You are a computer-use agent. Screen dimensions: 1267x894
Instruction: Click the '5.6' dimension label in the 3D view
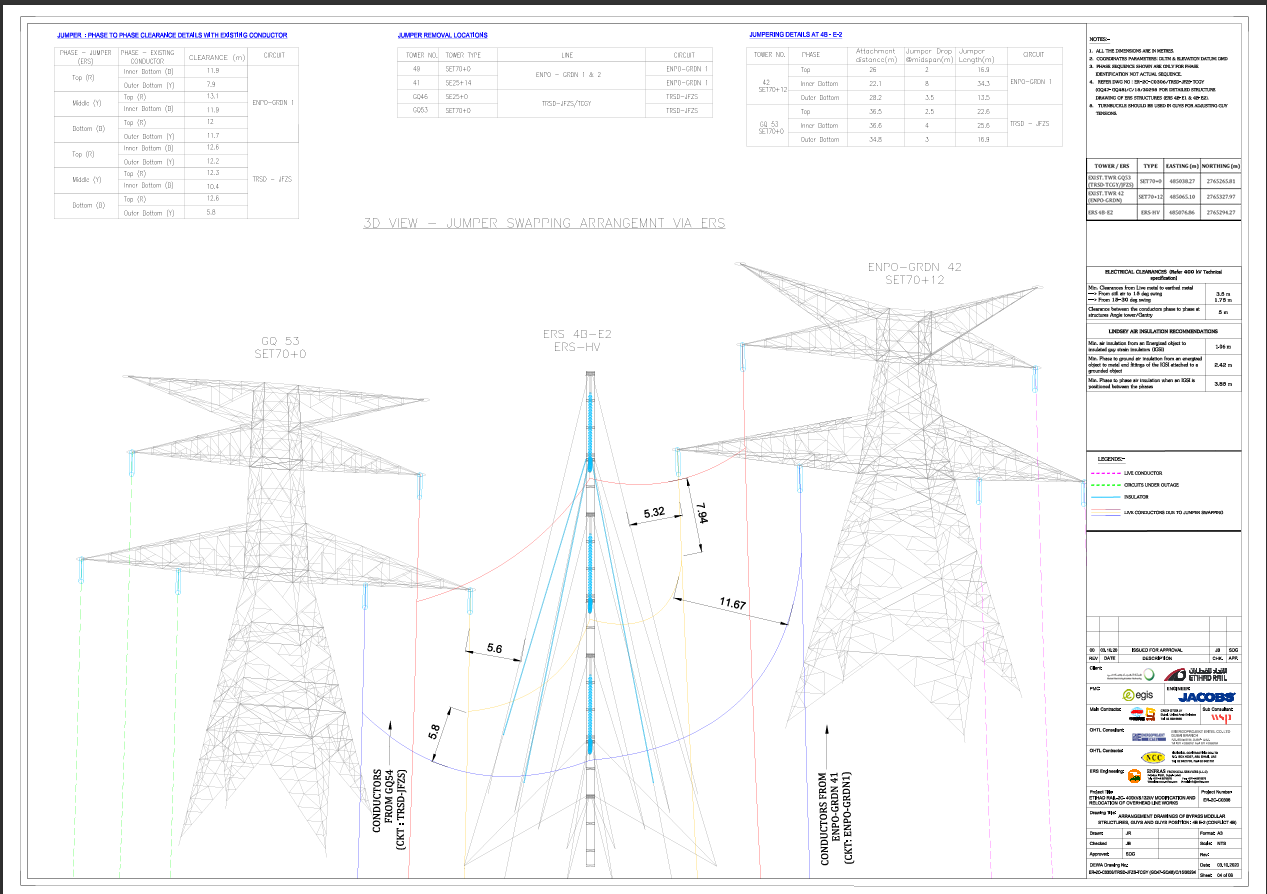pos(494,648)
